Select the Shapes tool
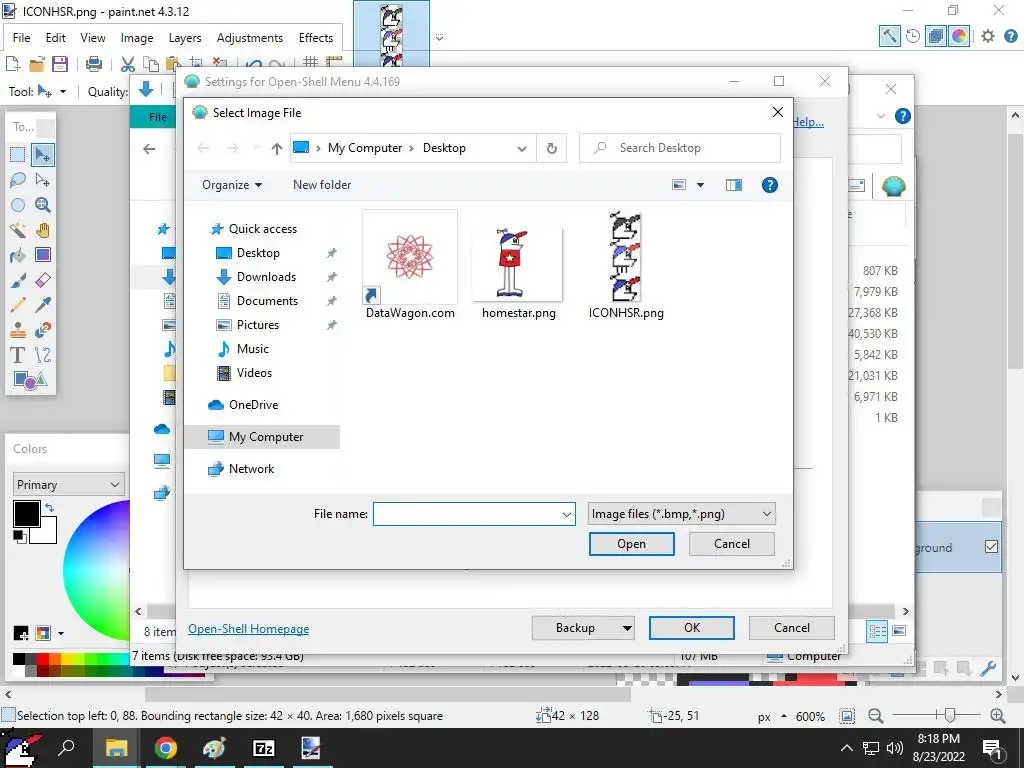Viewport: 1024px width, 768px height. [30, 379]
